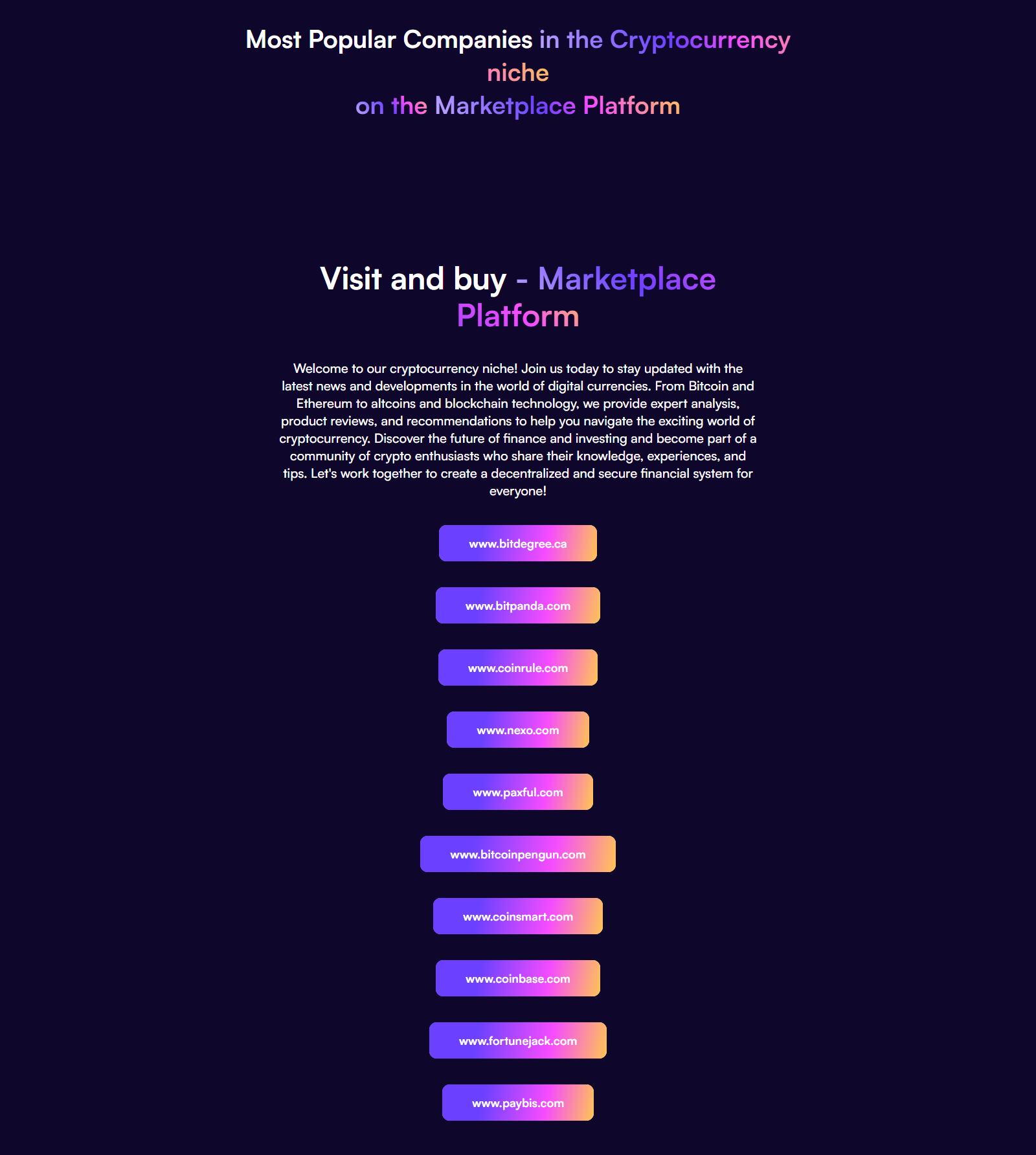The image size is (1036, 1155).
Task: Click the final 'everyone!' line of the paragraph
Action: point(518,491)
